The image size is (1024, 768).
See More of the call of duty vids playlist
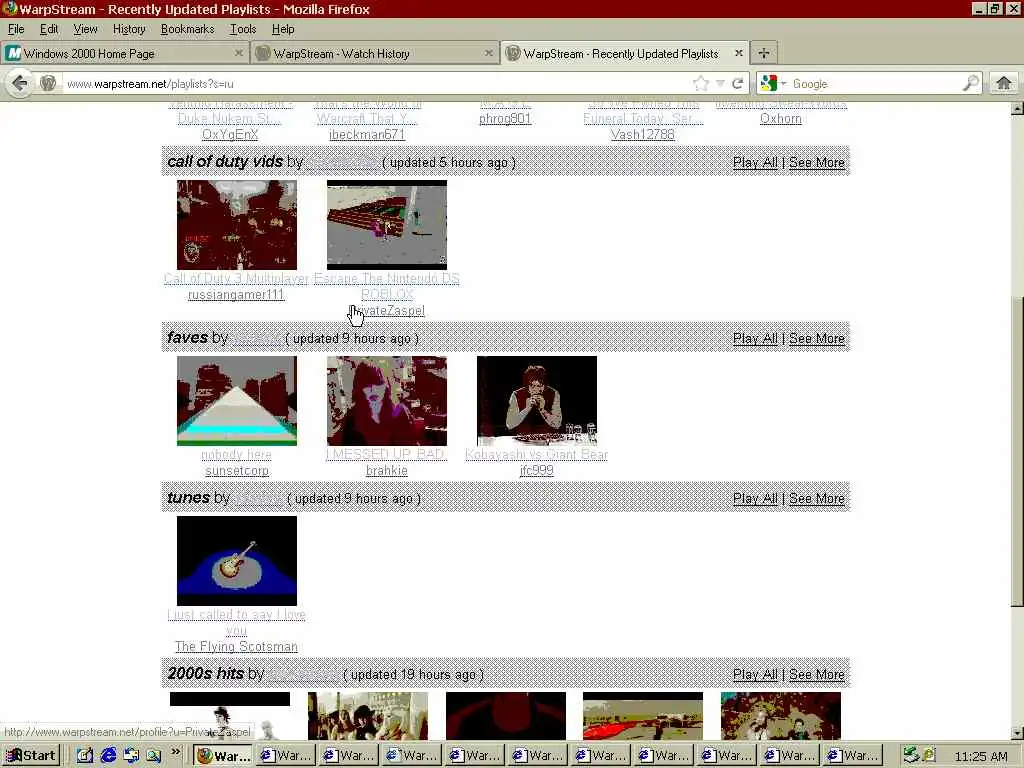816,163
